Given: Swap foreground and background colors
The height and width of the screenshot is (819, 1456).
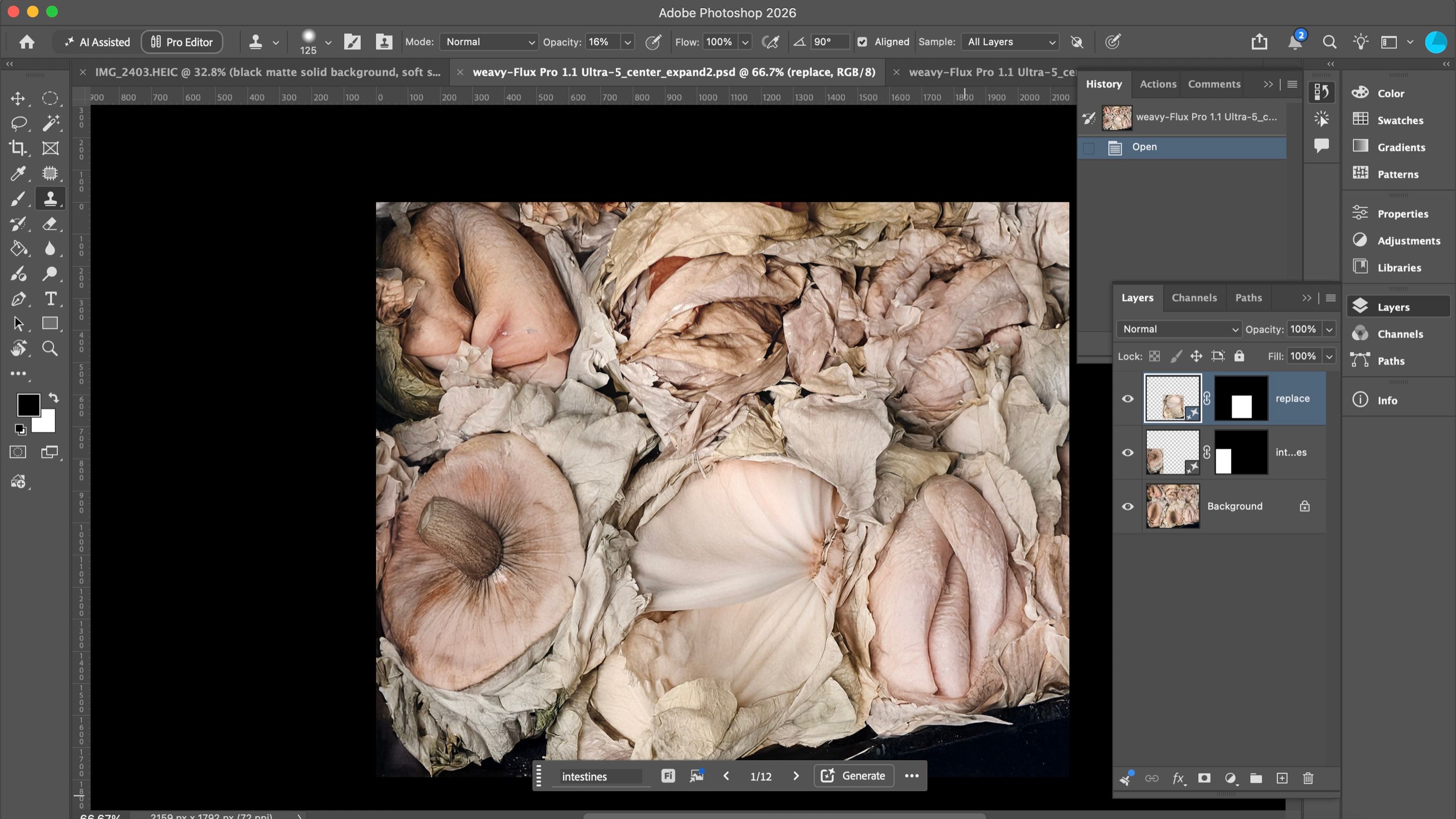Looking at the screenshot, I should tap(53, 397).
